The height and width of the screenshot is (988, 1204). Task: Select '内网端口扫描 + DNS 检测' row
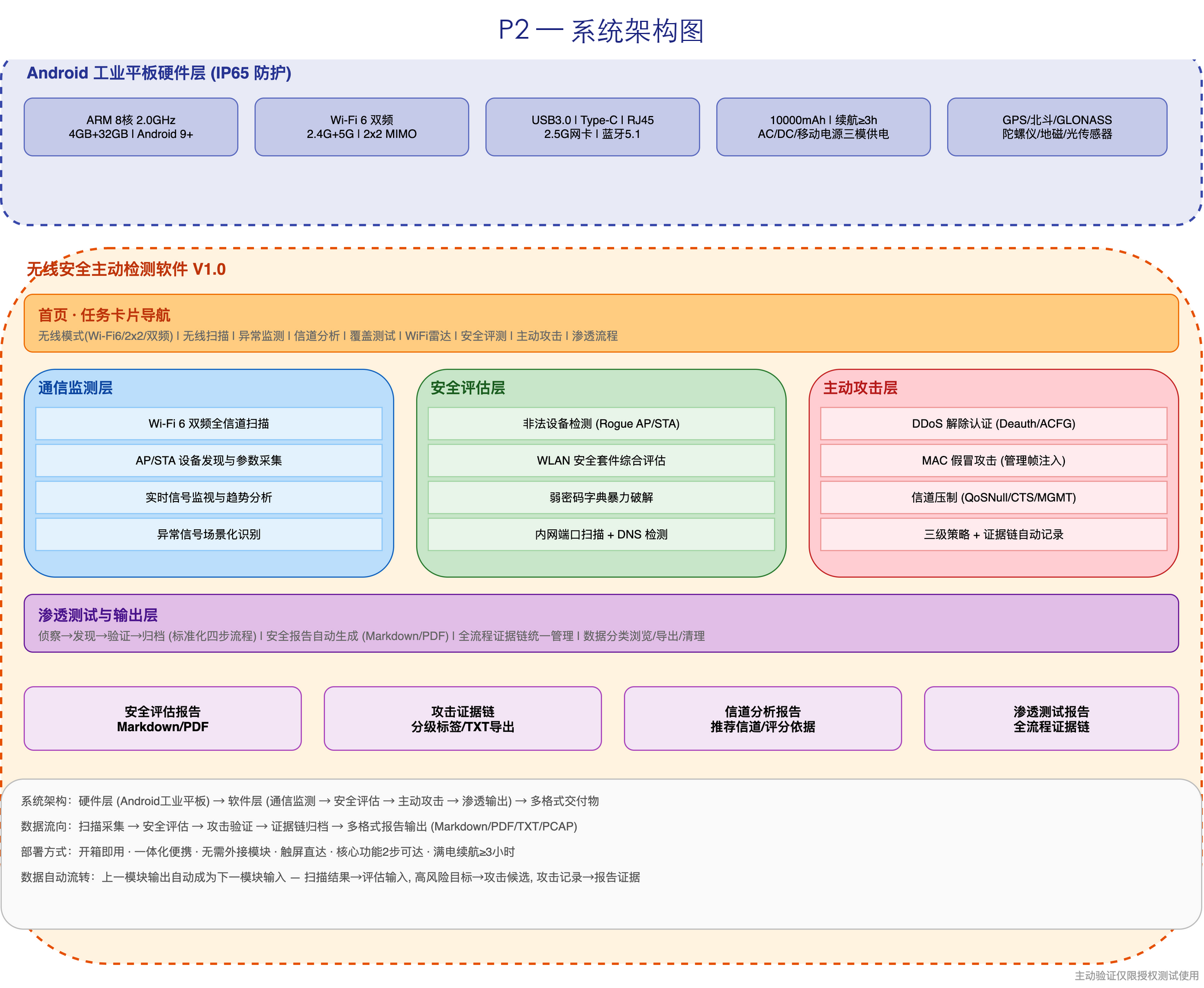601,534
